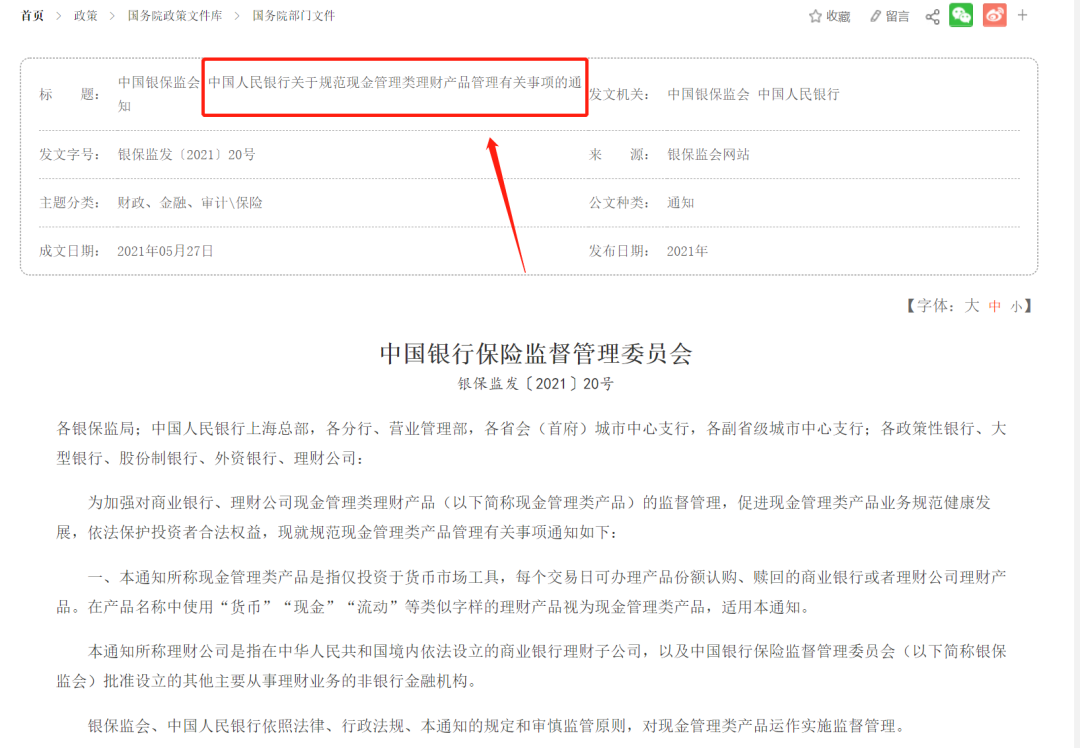The image size is (1080, 748).
Task: Click paragraph starting 一、本通知所称现金管理类产品
Action: coord(532,592)
